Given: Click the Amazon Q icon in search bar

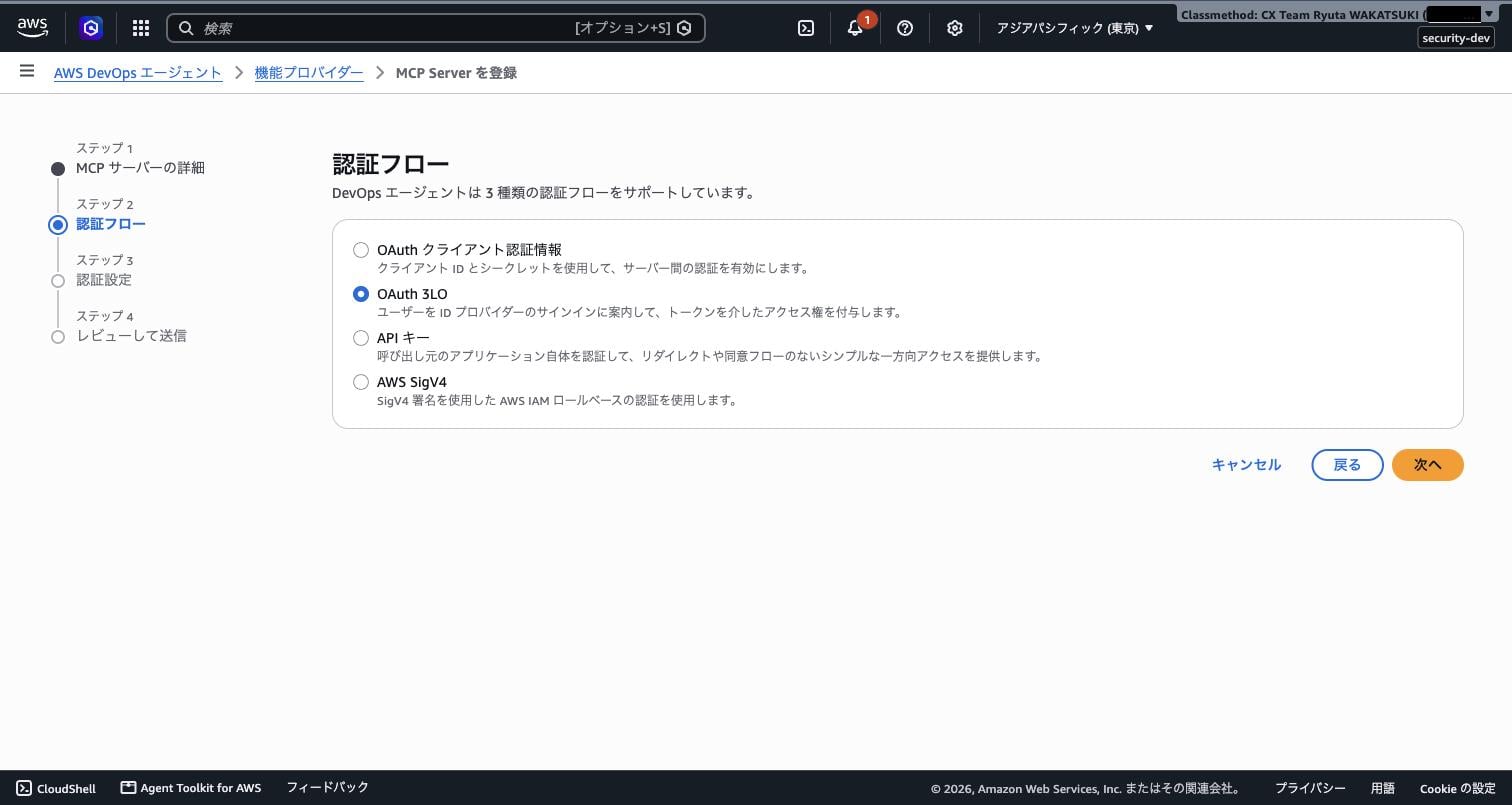Looking at the screenshot, I should (684, 28).
